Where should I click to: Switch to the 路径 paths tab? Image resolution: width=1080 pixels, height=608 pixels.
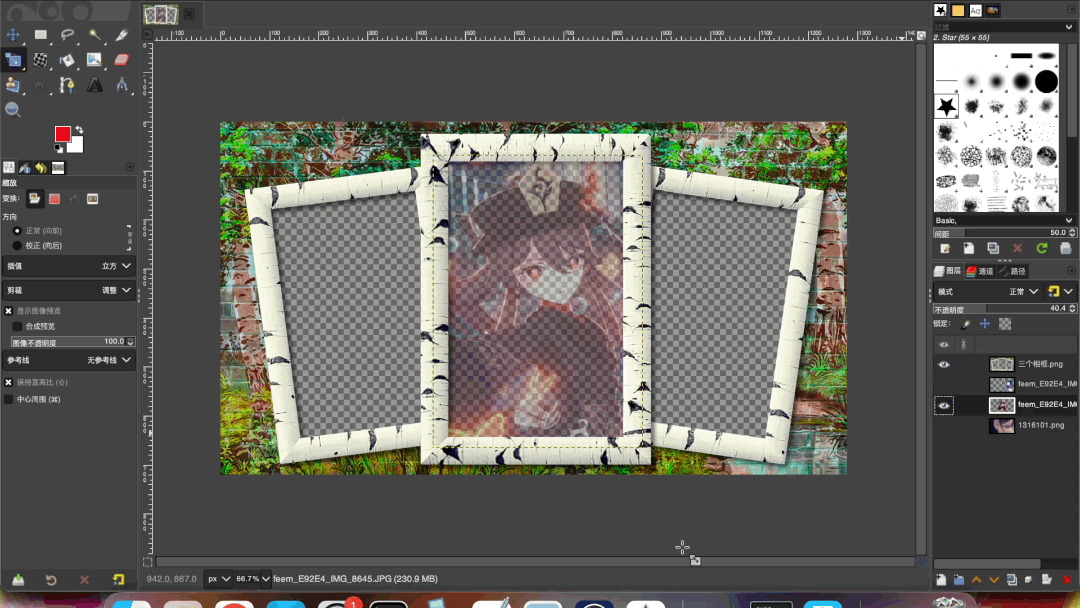coord(1012,271)
